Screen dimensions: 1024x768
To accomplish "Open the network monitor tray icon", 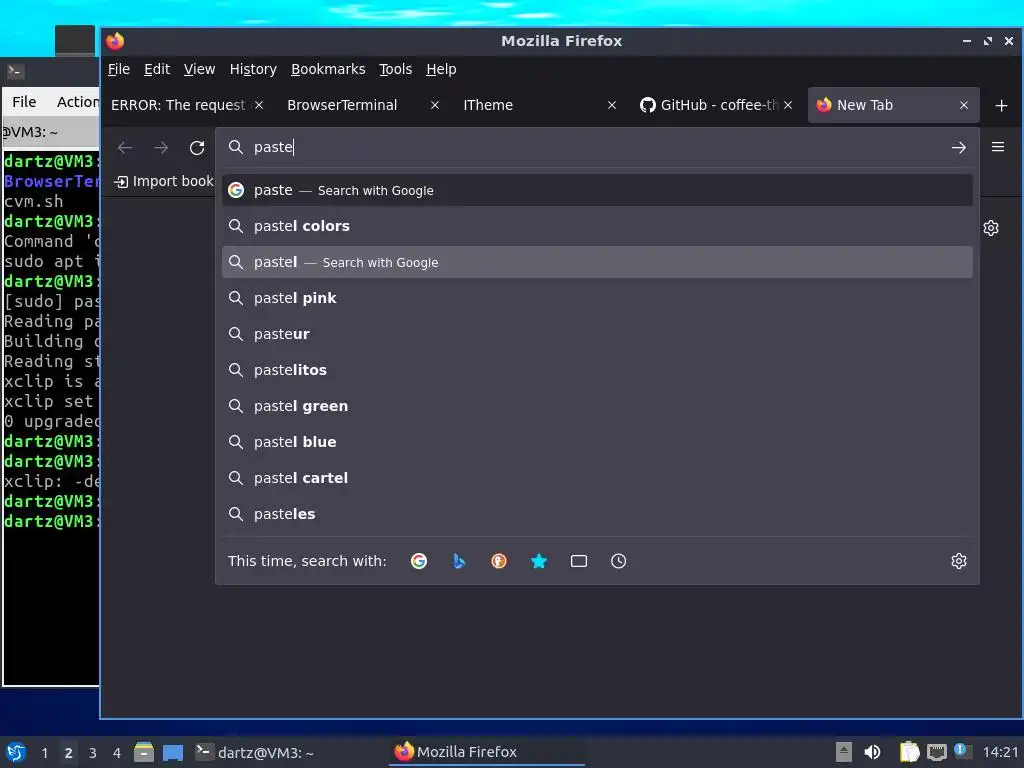I will point(936,752).
